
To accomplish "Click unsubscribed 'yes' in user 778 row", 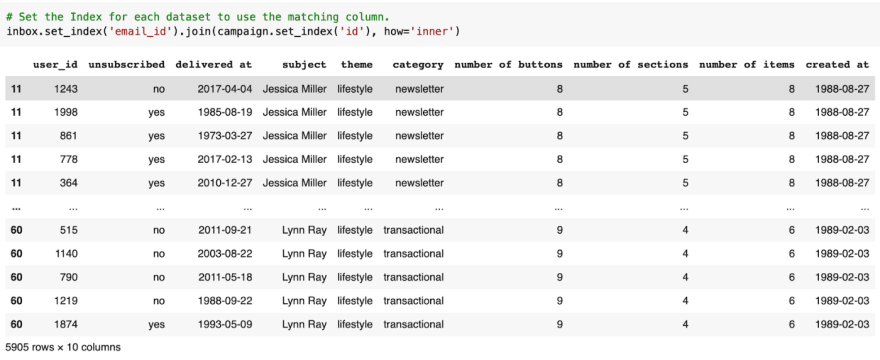I will [157, 160].
